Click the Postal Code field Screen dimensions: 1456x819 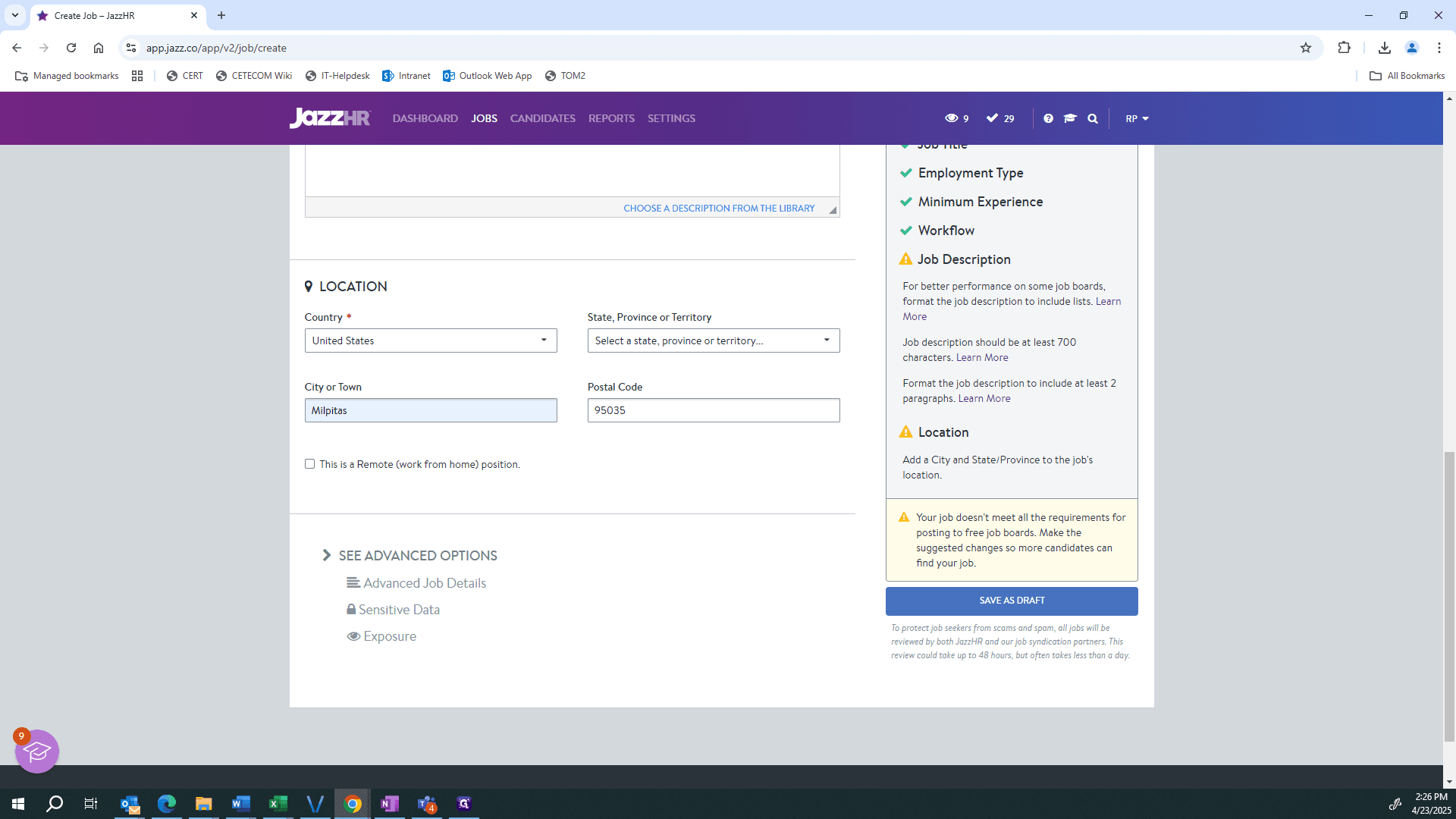(714, 410)
